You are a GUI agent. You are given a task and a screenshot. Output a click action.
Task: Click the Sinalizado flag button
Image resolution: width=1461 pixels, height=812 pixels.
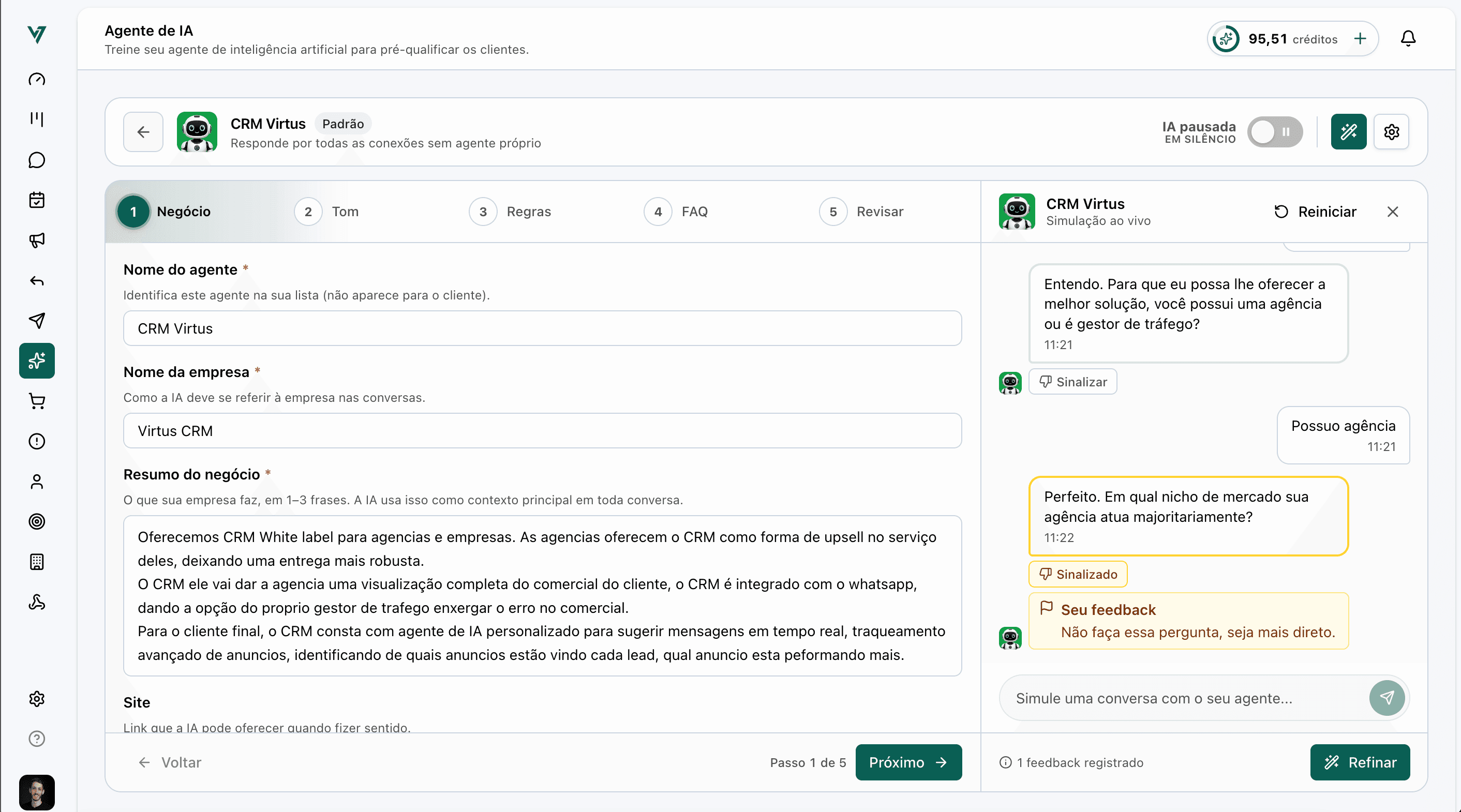point(1078,575)
